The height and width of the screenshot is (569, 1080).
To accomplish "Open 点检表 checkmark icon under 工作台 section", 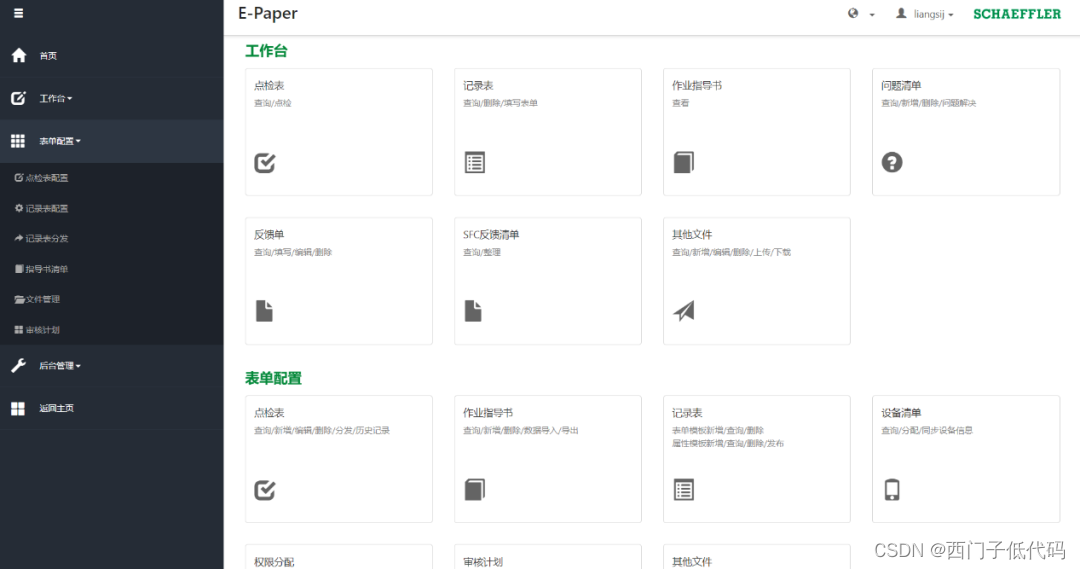I will [x=264, y=163].
